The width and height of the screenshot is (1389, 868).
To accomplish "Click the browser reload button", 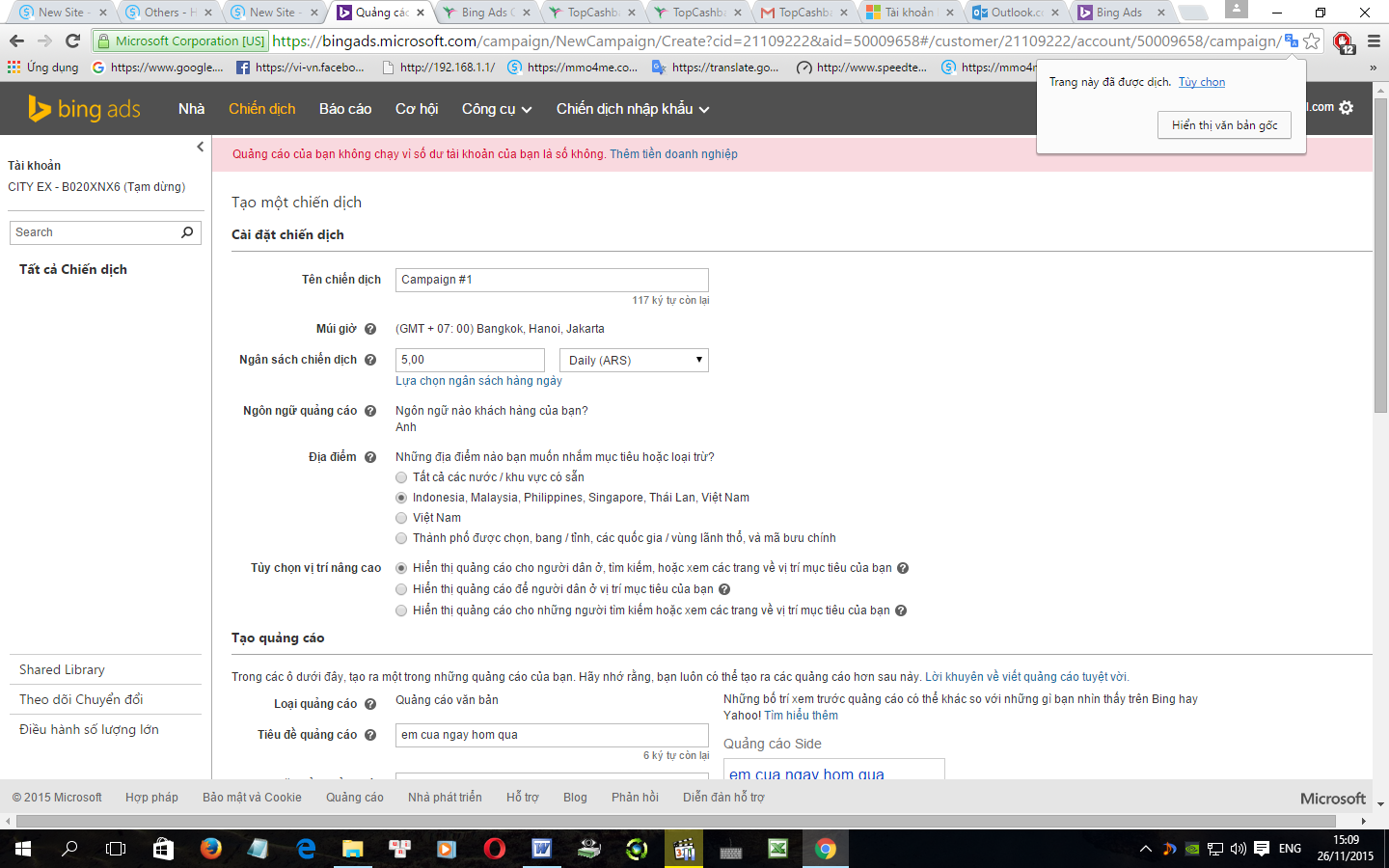I will 72,41.
